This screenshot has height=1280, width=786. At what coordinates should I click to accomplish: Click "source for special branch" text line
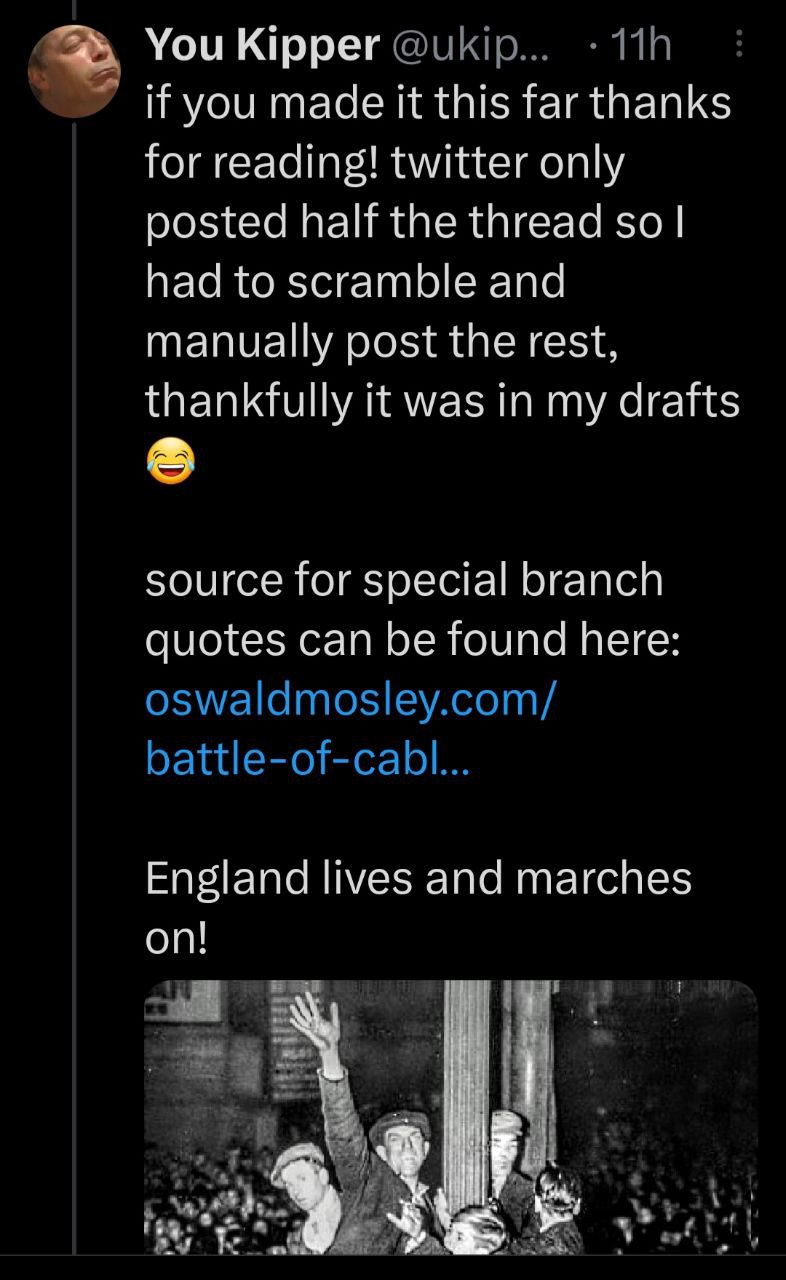[404, 579]
